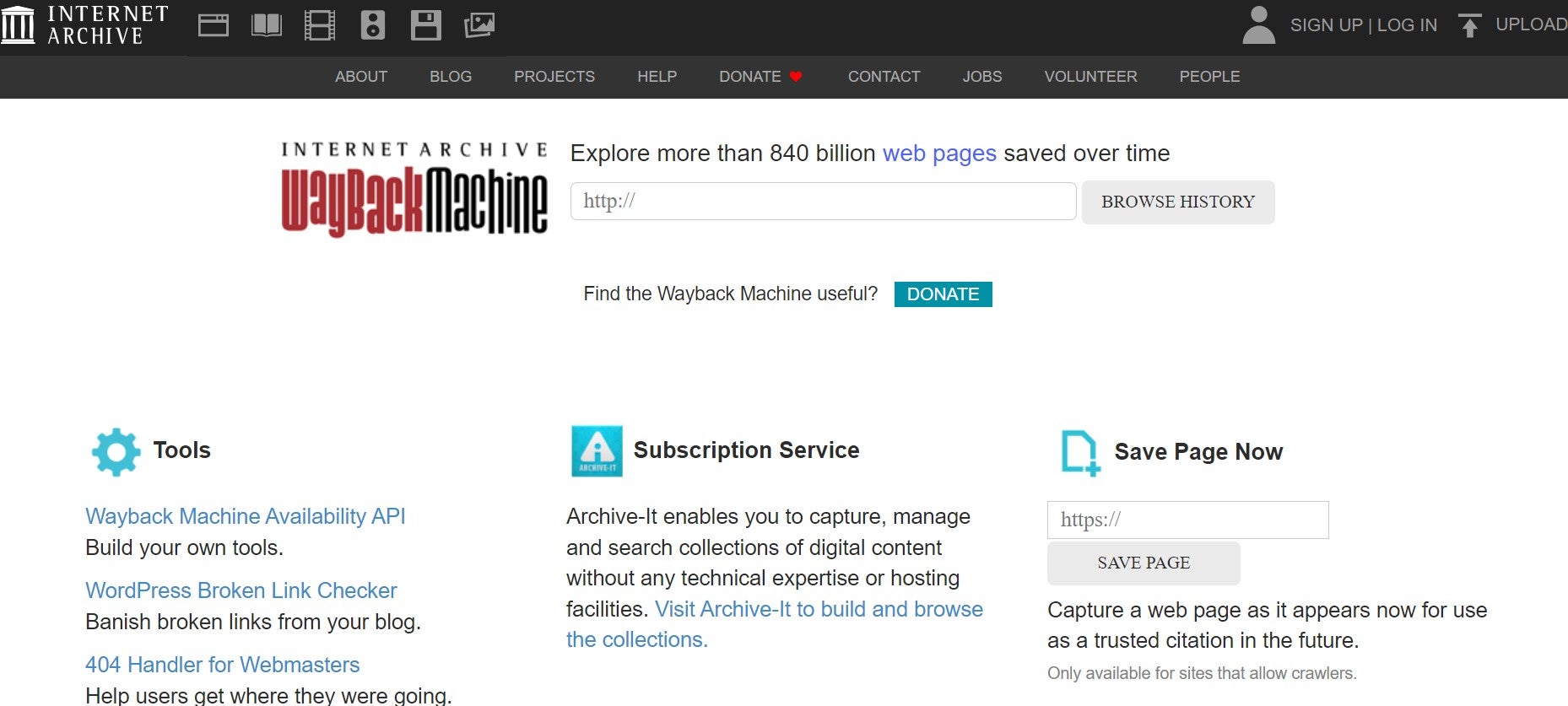Open the VOLUNTEER navigation link

(1090, 77)
